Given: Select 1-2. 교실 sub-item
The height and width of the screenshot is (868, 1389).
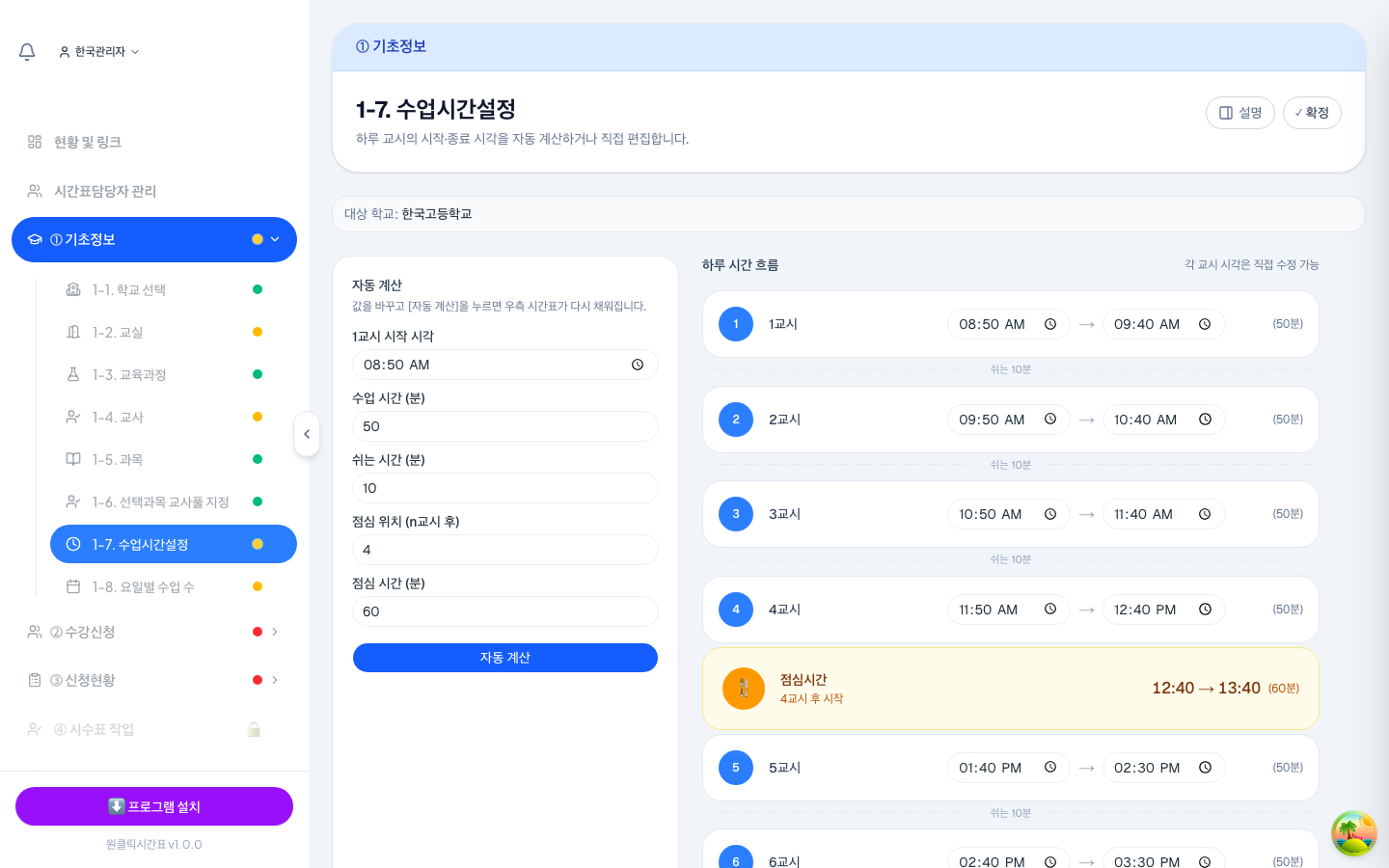Looking at the screenshot, I should pos(174,332).
